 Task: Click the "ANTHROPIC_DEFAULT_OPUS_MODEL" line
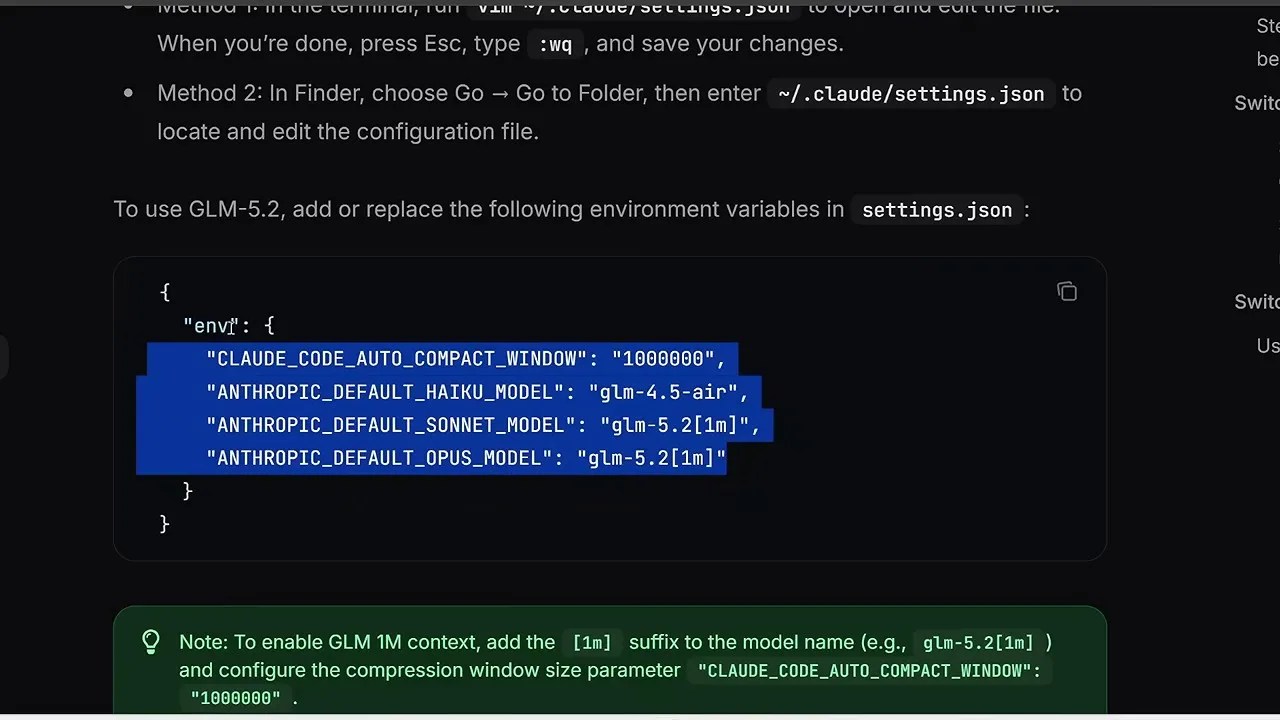(466, 458)
